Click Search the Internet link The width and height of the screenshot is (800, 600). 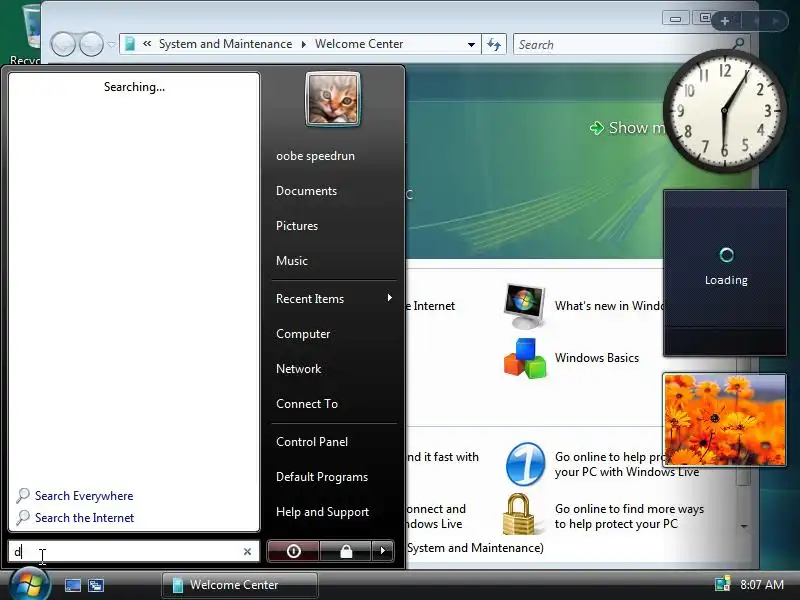85,518
